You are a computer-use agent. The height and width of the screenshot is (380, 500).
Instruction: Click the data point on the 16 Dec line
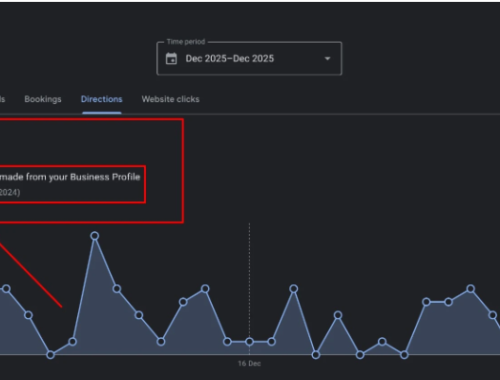click(x=249, y=342)
